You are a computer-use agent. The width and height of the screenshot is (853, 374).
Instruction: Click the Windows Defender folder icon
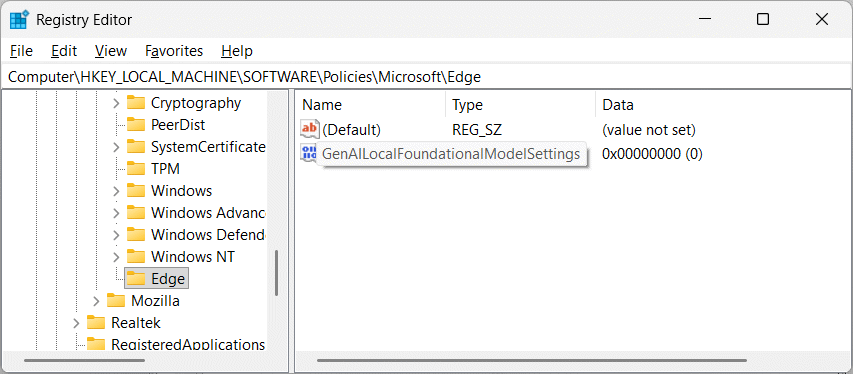coord(135,235)
